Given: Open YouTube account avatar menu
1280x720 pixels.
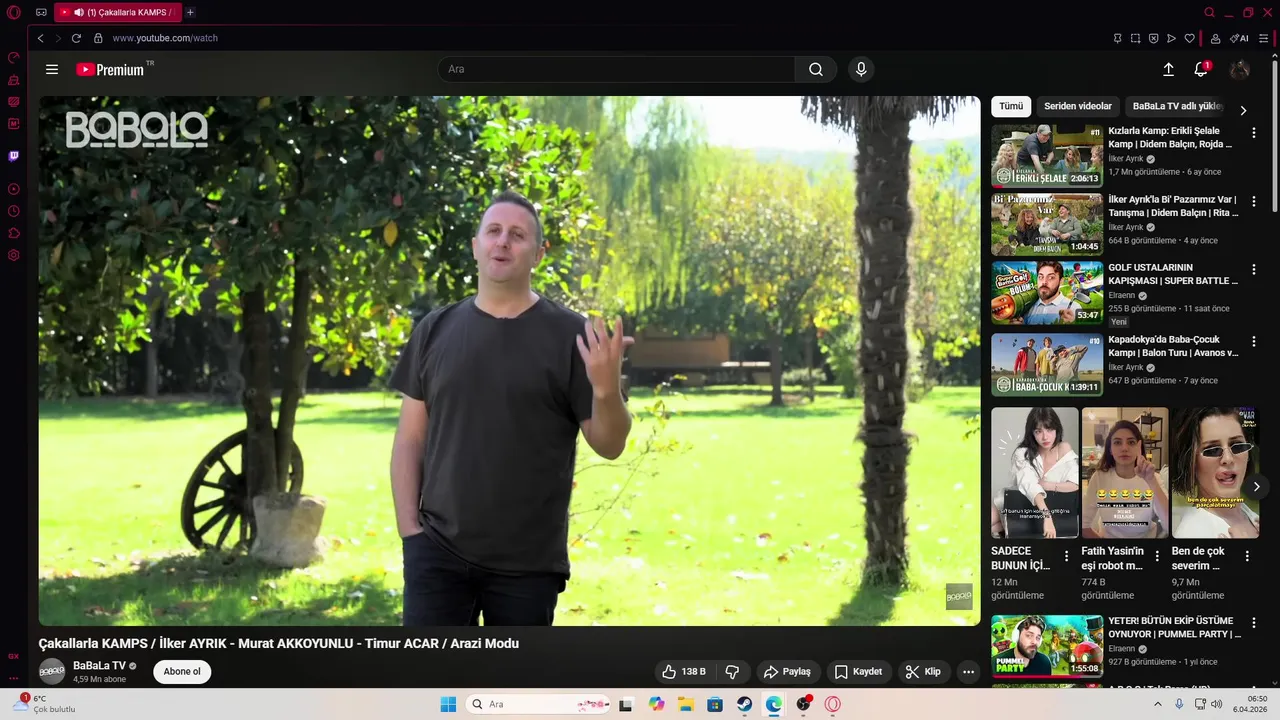Looking at the screenshot, I should pos(1240,69).
